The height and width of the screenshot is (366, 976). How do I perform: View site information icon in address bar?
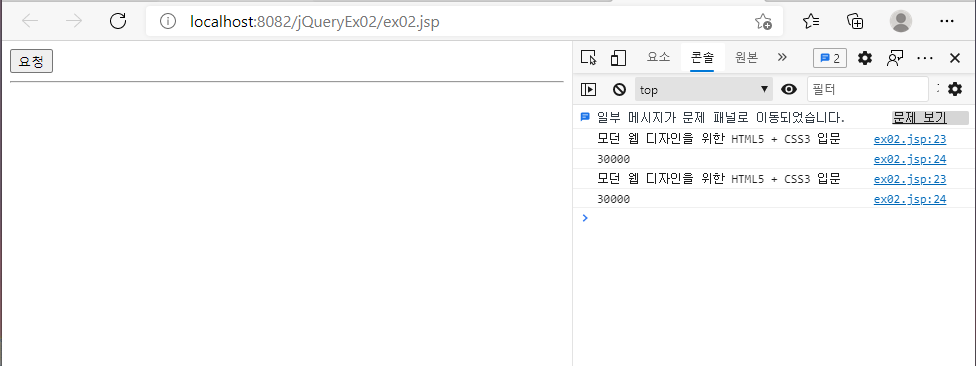coord(168,22)
